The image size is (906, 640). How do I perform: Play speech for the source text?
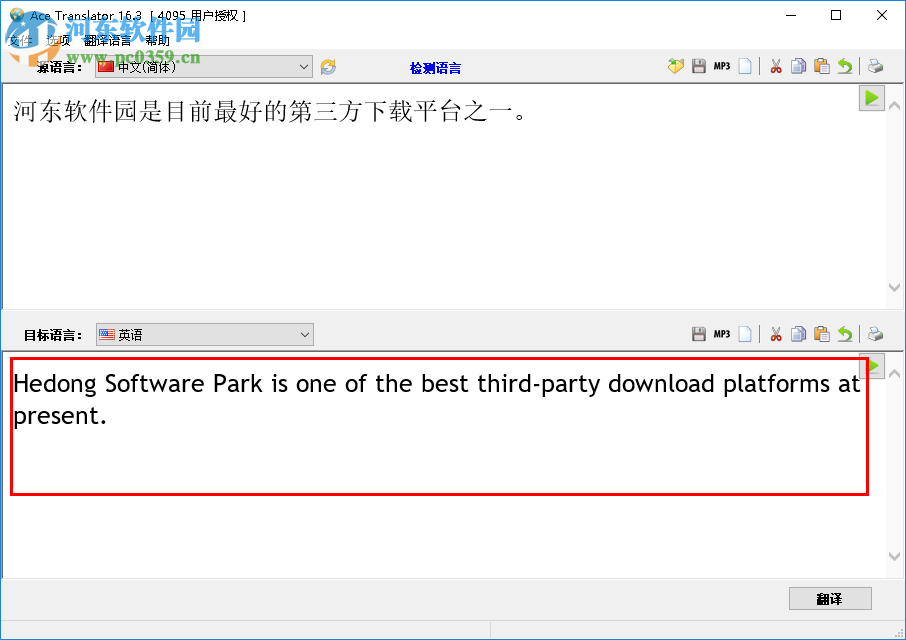(x=871, y=97)
